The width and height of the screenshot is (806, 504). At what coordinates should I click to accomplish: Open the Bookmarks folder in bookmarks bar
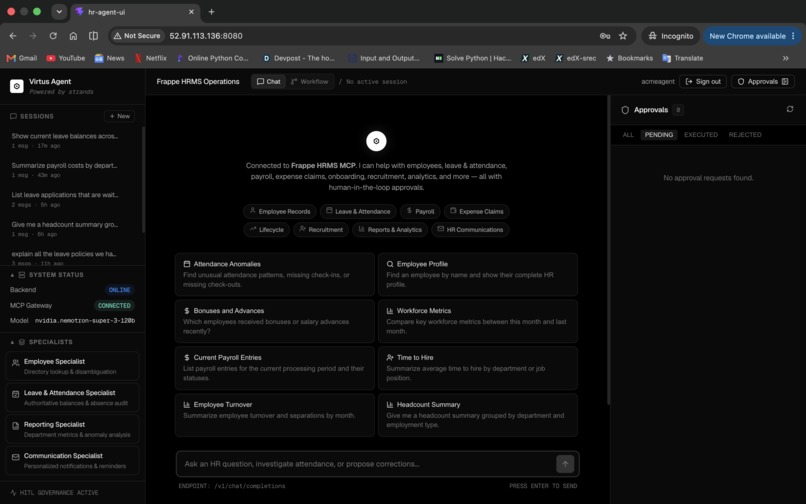pos(630,58)
